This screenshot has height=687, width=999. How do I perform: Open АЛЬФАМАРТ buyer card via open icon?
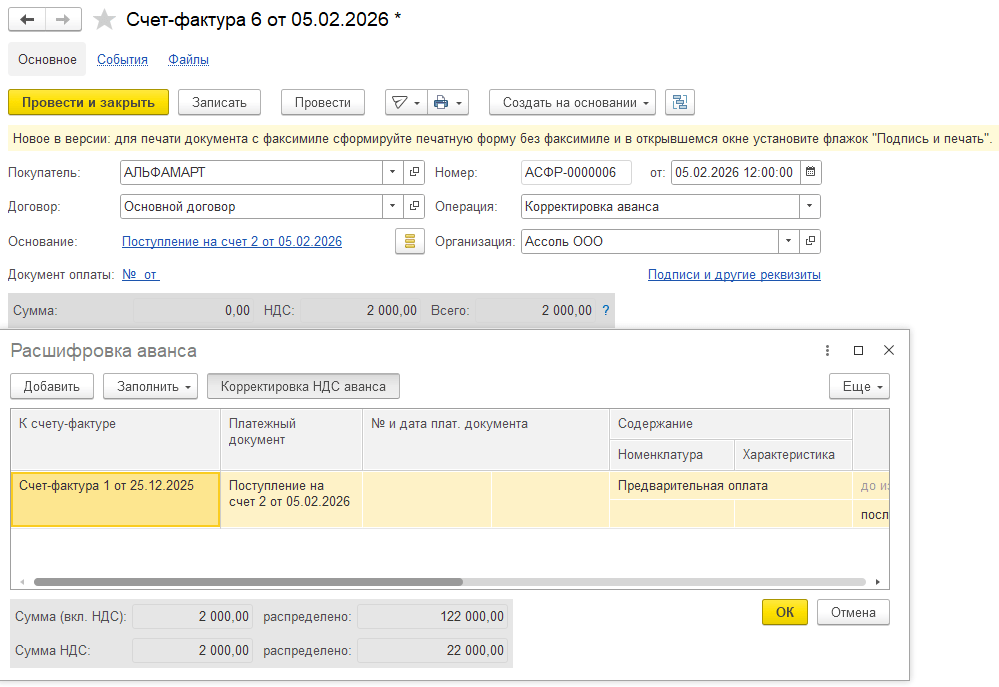[415, 172]
